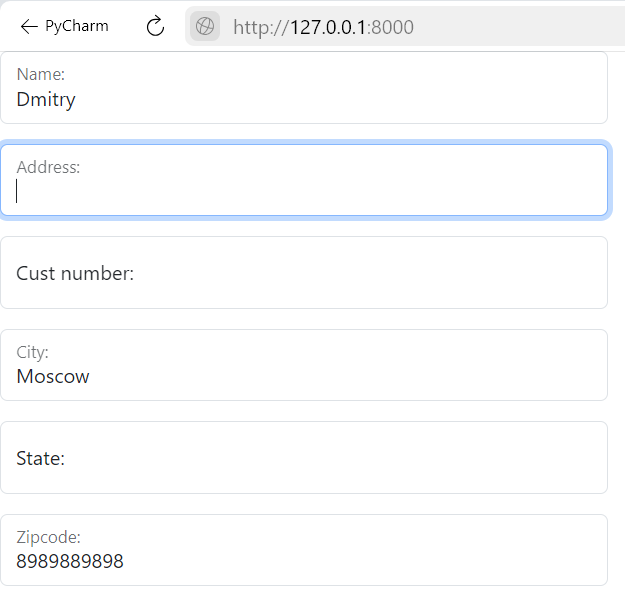
Task: Click the "Moscow" text value
Action: 53,377
